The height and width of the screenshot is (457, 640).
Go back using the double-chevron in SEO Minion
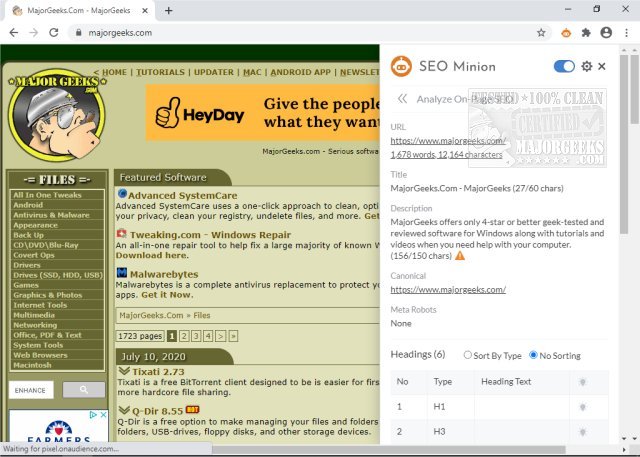(402, 99)
